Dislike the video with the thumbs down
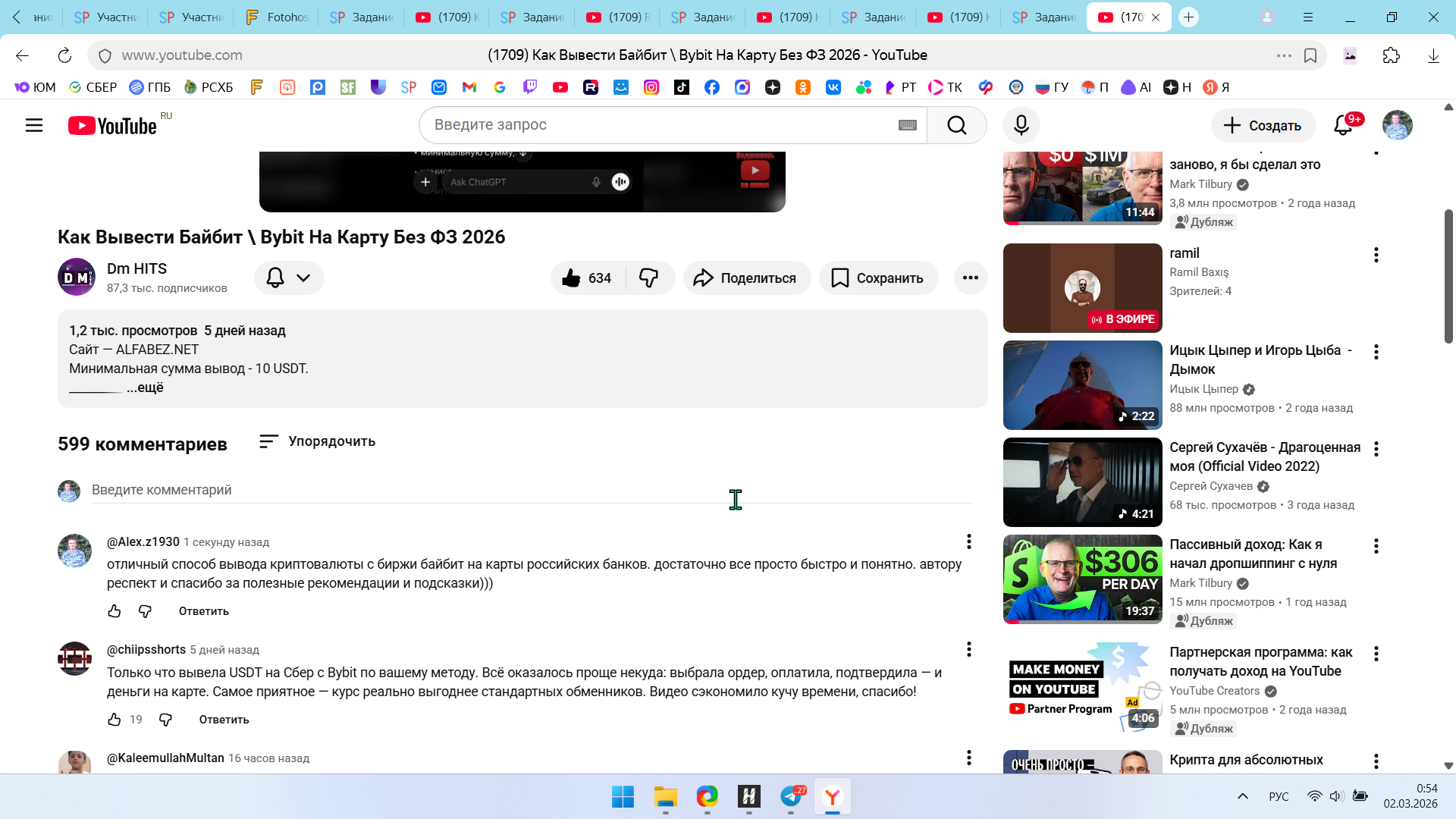 tap(649, 278)
